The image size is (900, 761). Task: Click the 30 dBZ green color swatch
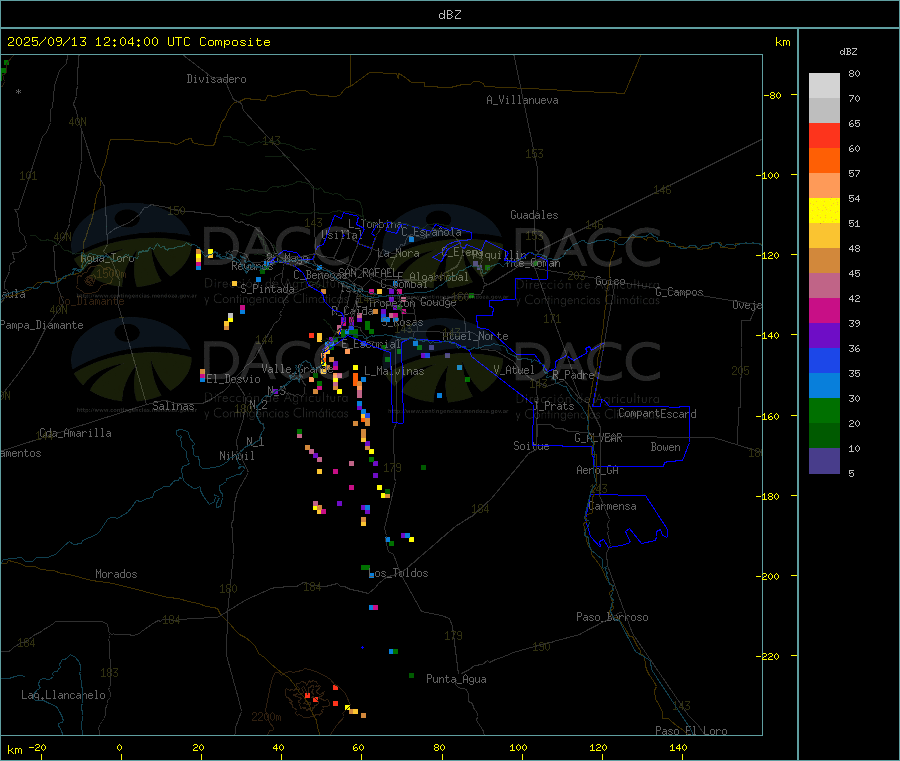824,410
